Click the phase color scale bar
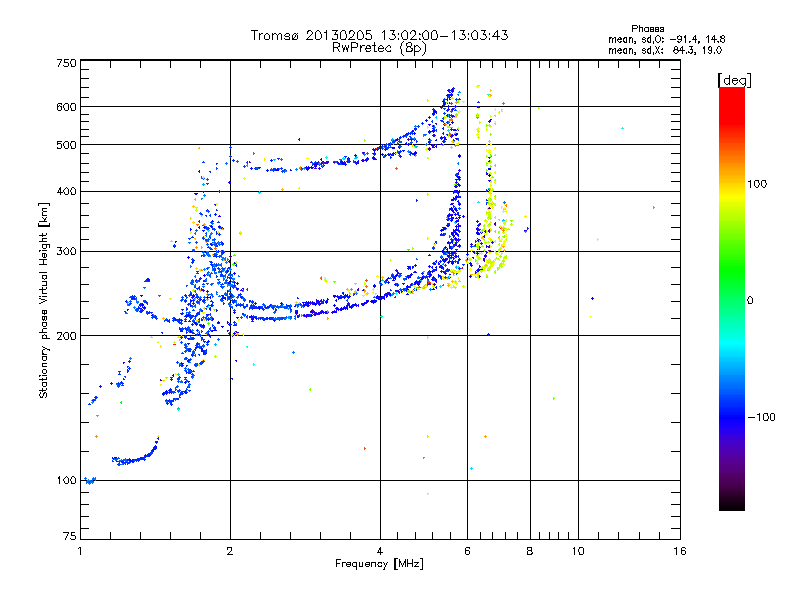 (732, 299)
